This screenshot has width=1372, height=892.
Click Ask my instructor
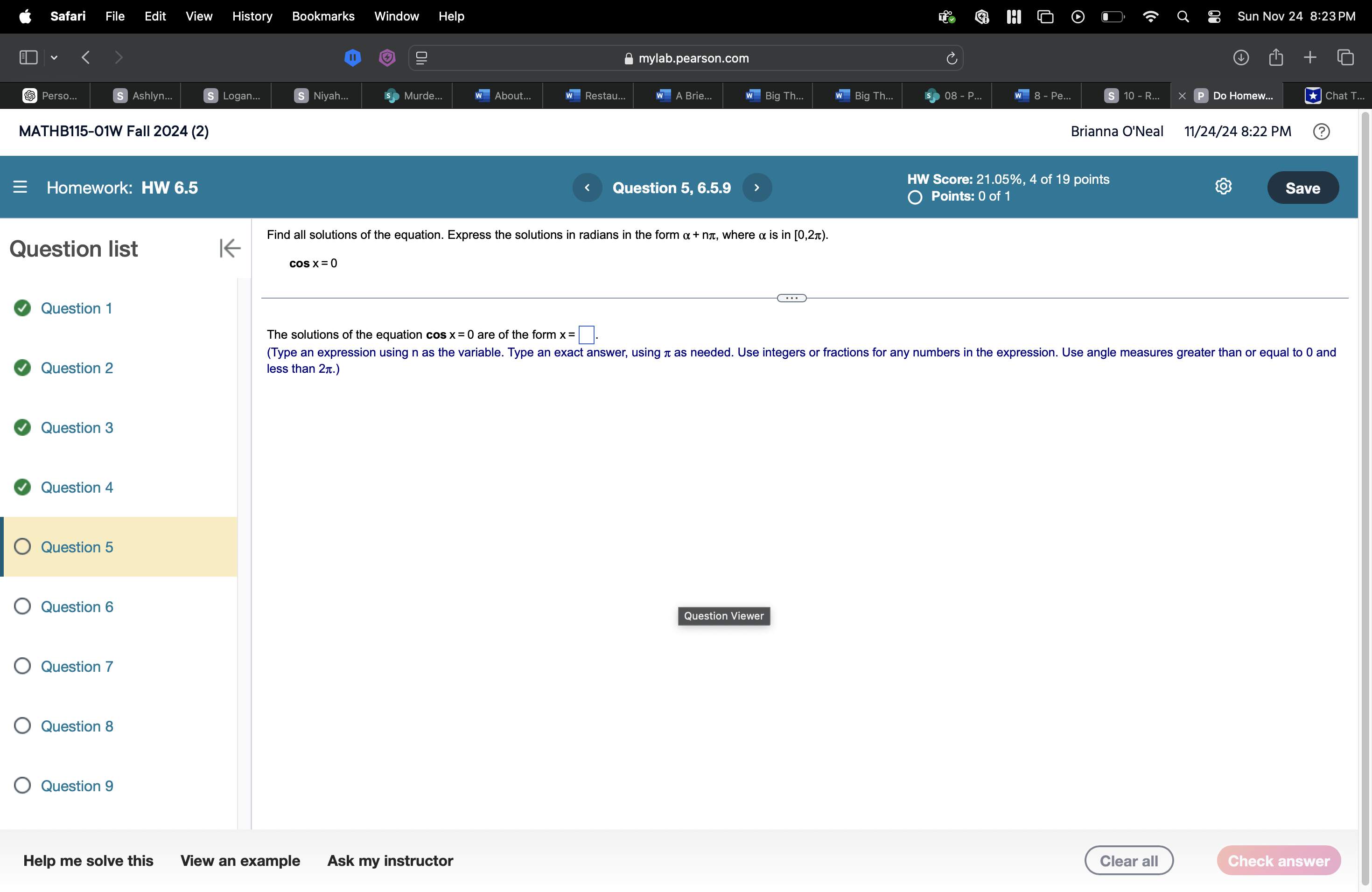tap(390, 860)
